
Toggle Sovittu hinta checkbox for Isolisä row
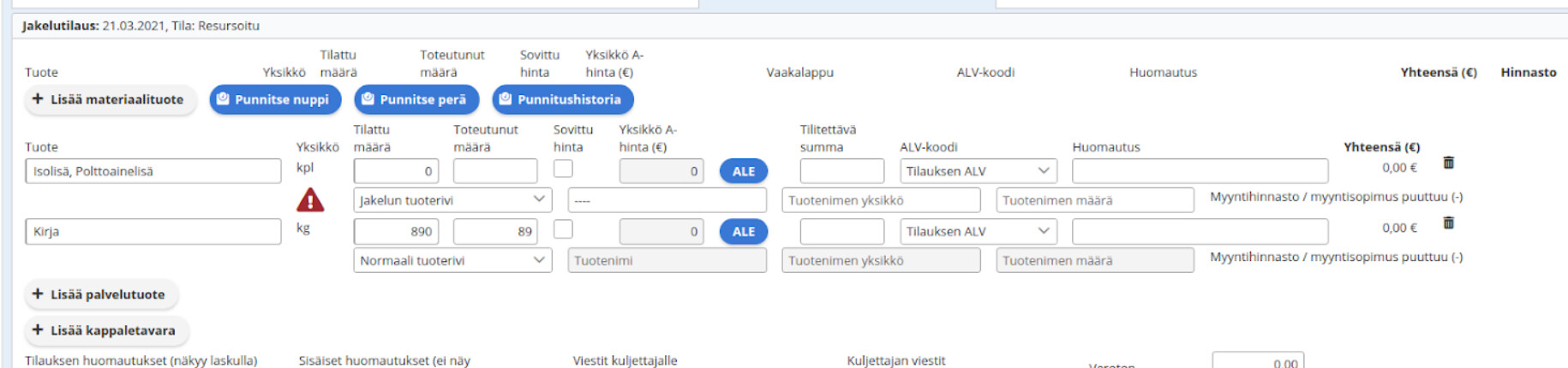563,169
